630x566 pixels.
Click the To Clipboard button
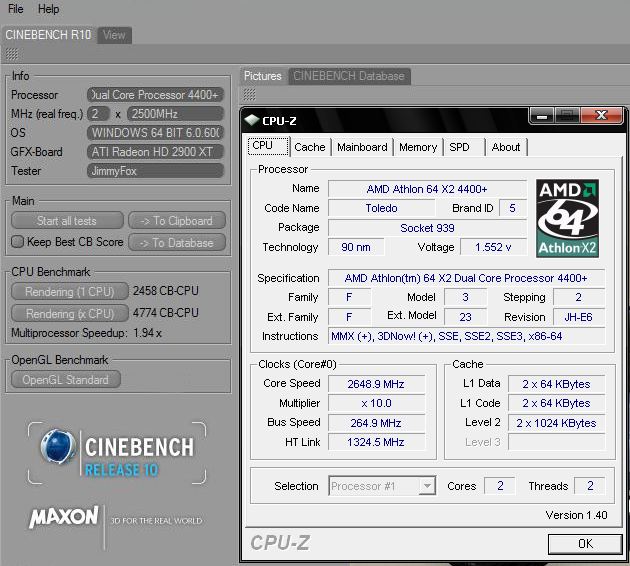pyautogui.click(x=177, y=221)
